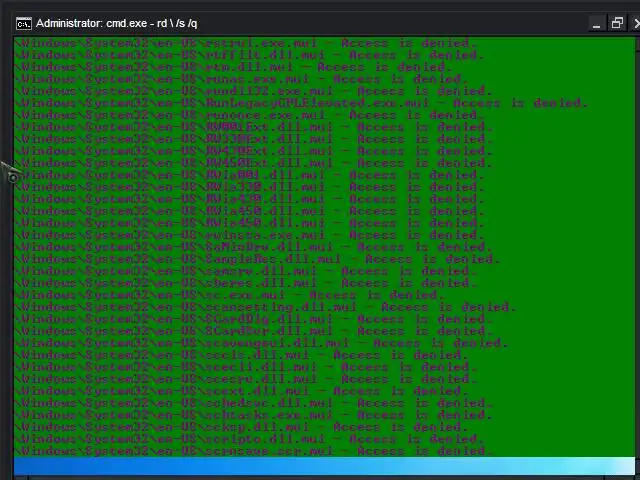Select the runonce.exe.mui output line
Image resolution: width=640 pixels, height=480 pixels.
249,115
